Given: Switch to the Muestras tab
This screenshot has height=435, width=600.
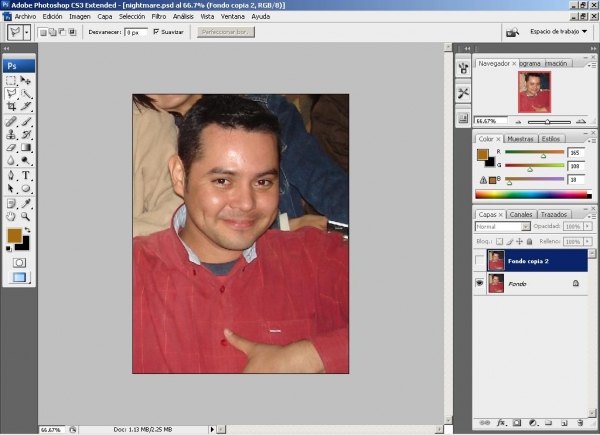Looking at the screenshot, I should pos(520,139).
